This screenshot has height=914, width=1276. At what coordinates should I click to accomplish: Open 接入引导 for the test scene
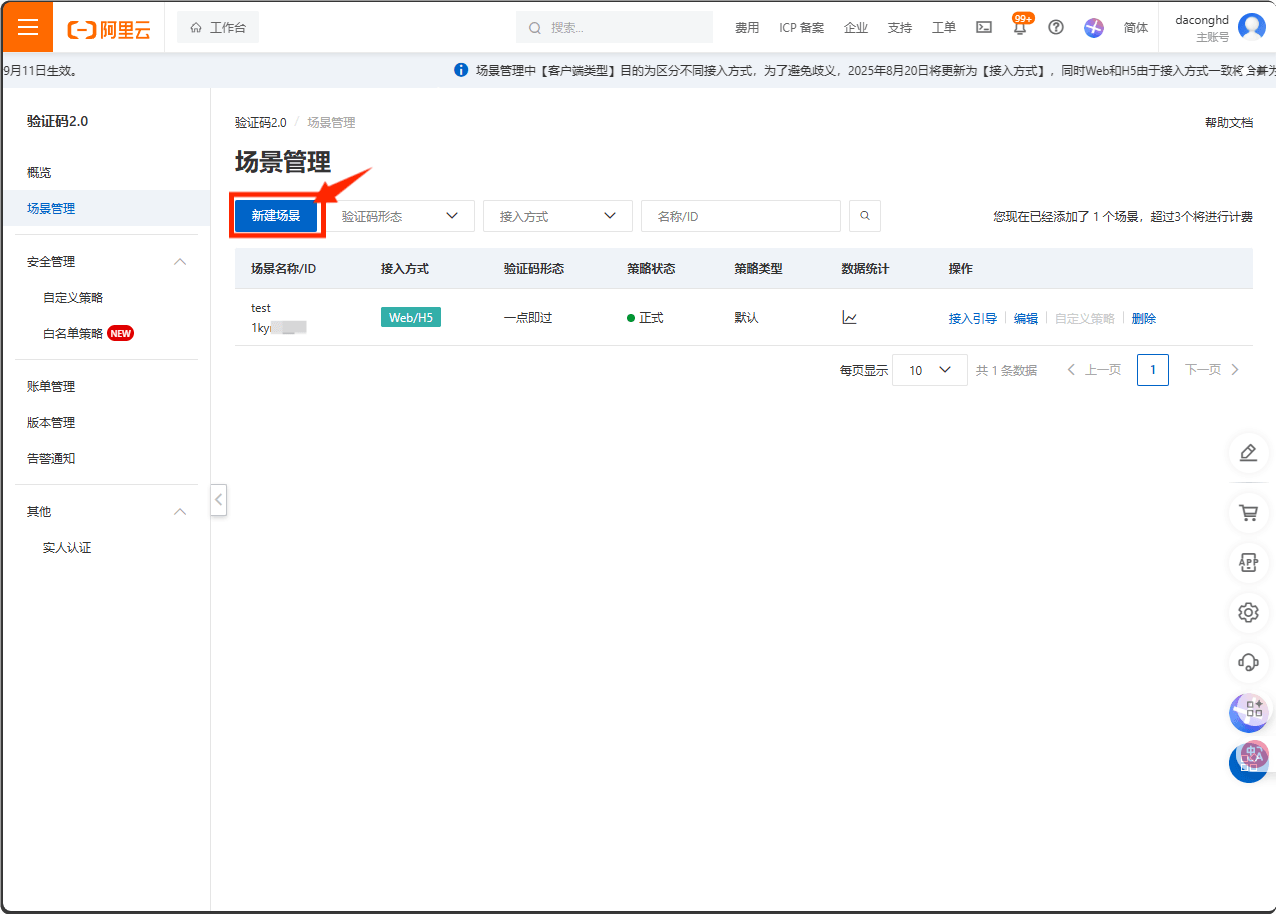pyautogui.click(x=971, y=317)
